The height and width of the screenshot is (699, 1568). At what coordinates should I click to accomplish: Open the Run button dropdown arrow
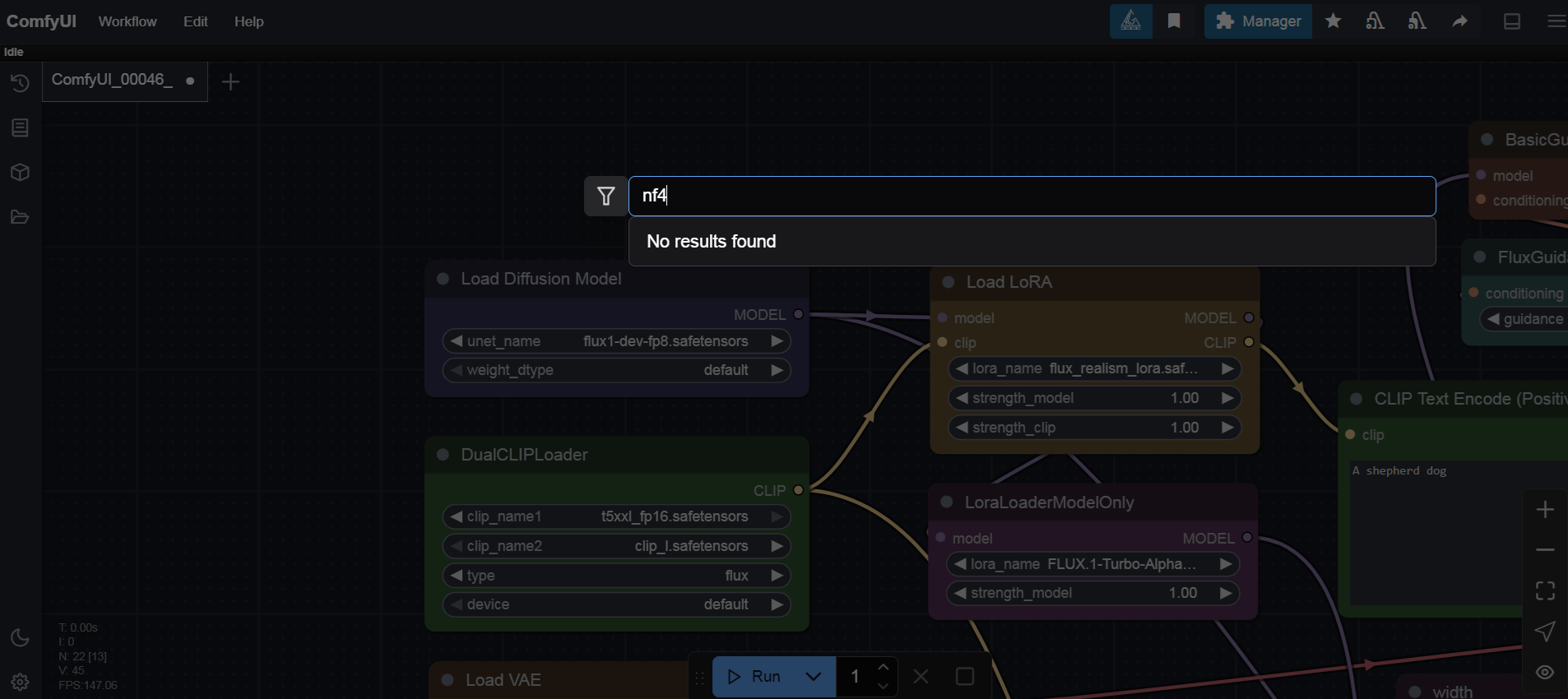814,677
